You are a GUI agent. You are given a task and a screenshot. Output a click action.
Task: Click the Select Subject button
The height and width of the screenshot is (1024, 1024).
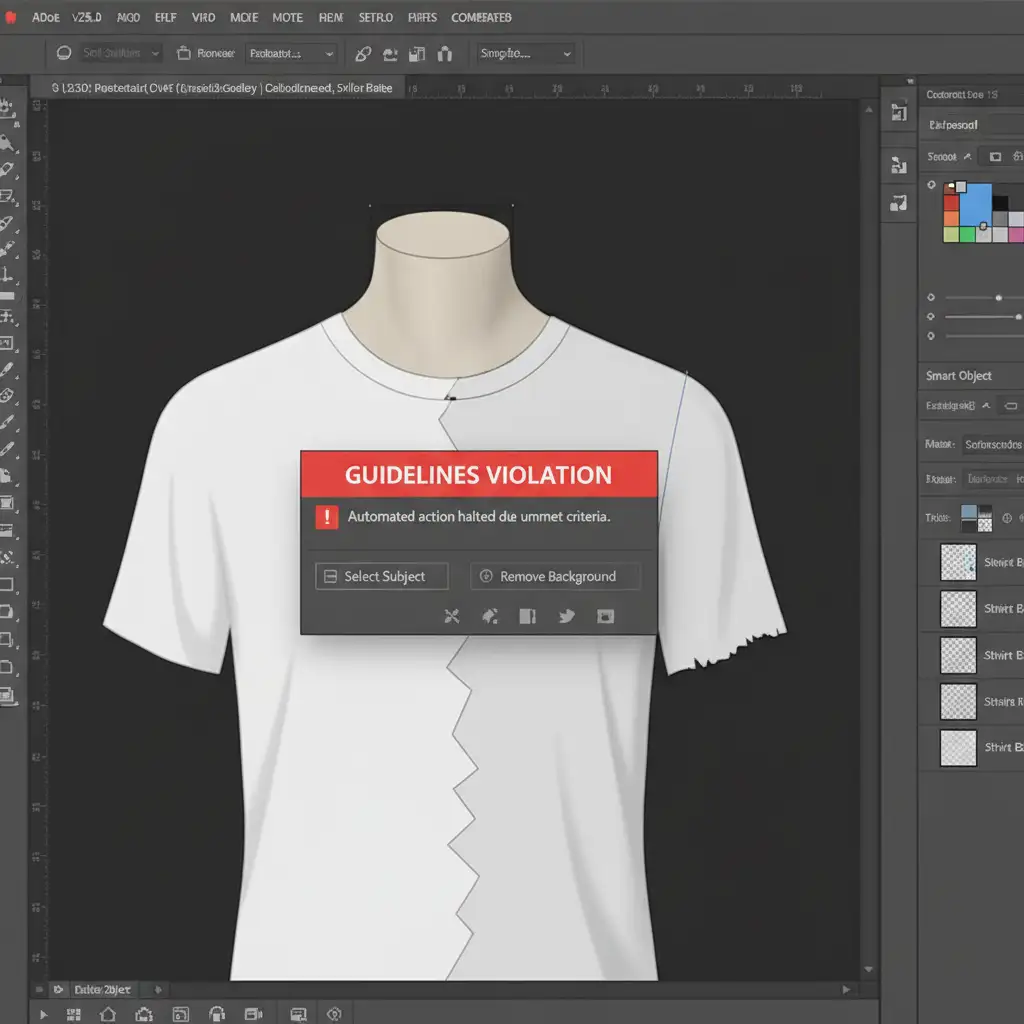pyautogui.click(x=382, y=576)
